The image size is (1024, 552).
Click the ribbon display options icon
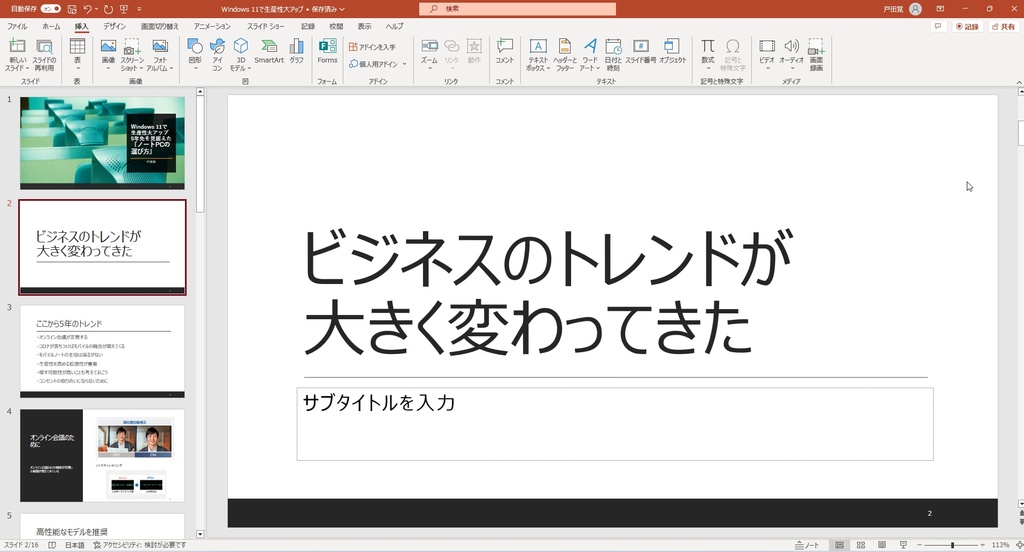940,9
